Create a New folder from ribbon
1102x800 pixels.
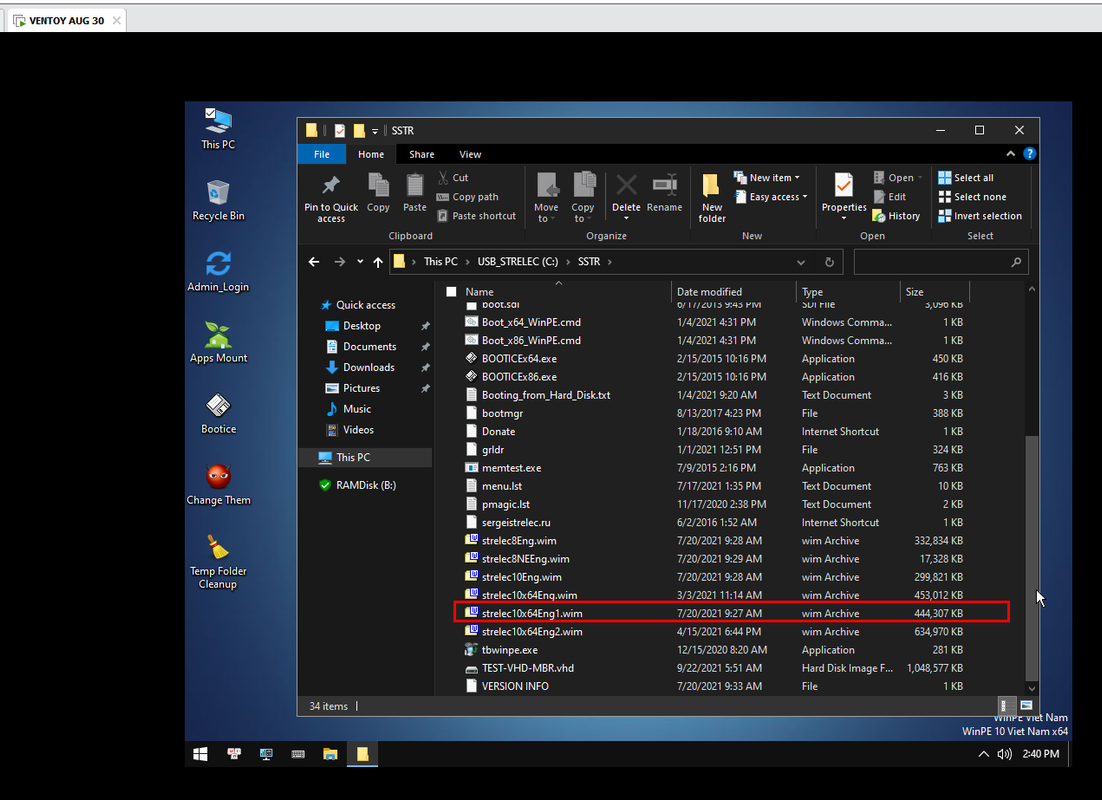click(711, 198)
